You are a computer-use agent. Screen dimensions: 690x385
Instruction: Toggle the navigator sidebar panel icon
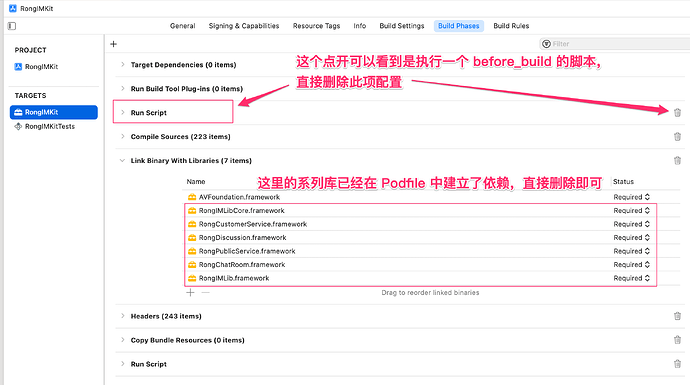coord(12,26)
